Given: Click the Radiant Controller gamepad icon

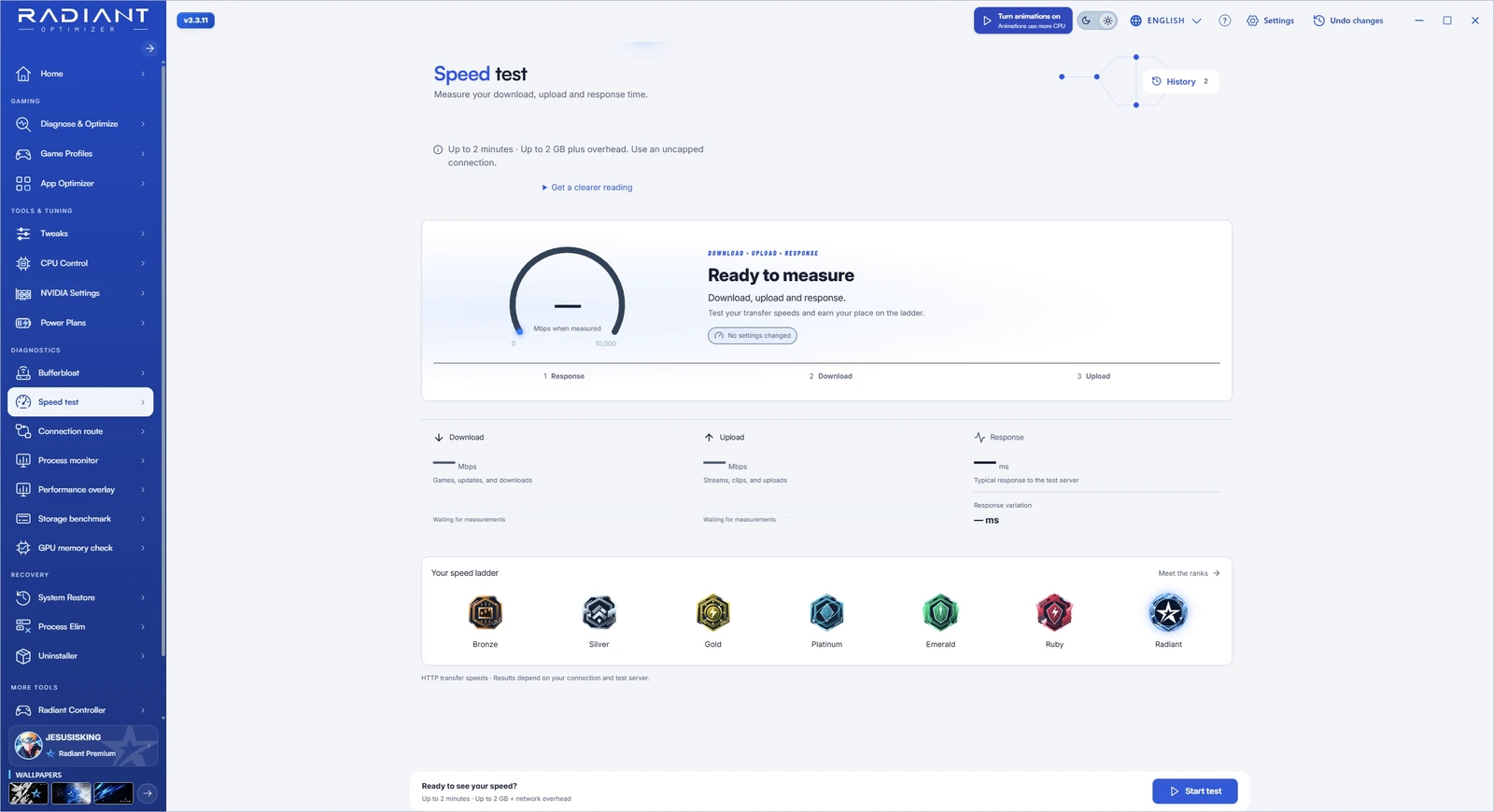Looking at the screenshot, I should (x=23, y=710).
